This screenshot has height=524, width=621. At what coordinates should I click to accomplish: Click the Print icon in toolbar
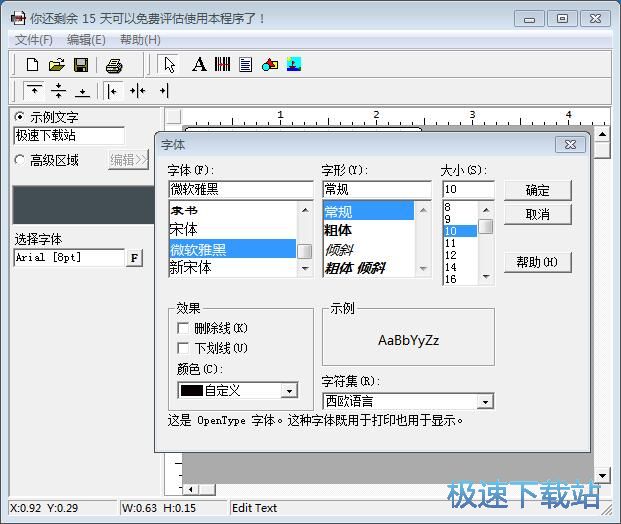point(114,65)
